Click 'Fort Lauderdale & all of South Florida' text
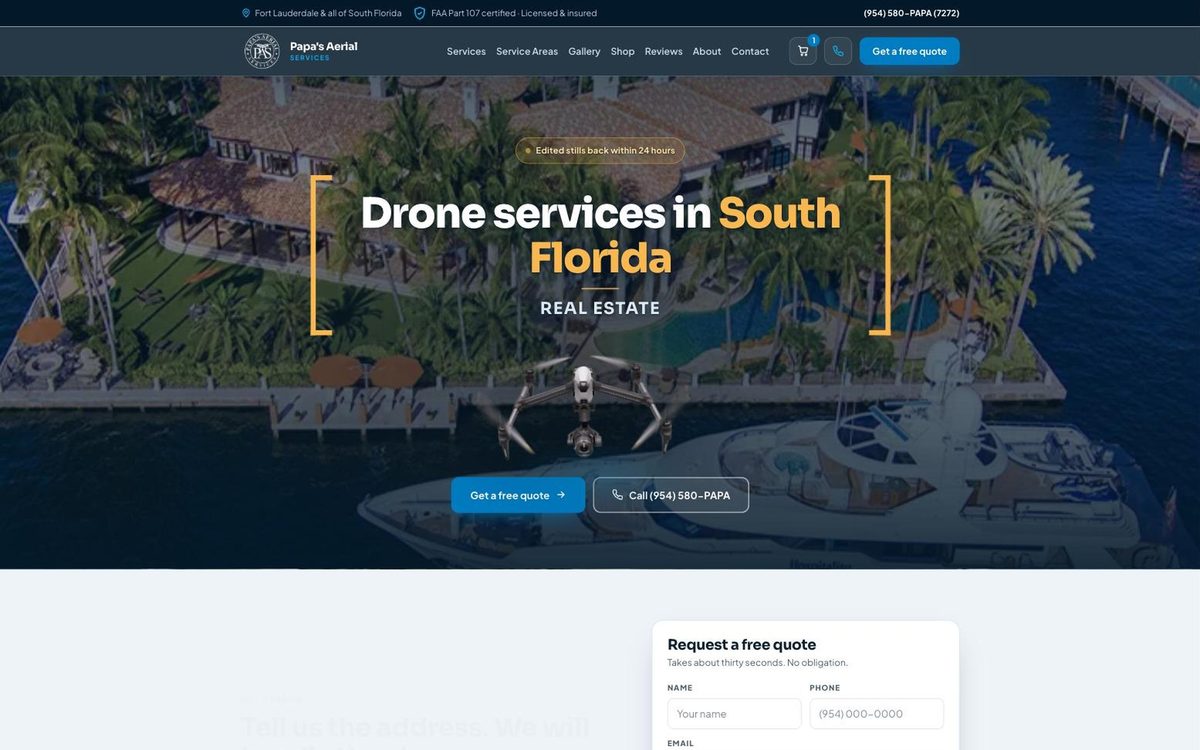Image resolution: width=1200 pixels, height=750 pixels. [328, 13]
